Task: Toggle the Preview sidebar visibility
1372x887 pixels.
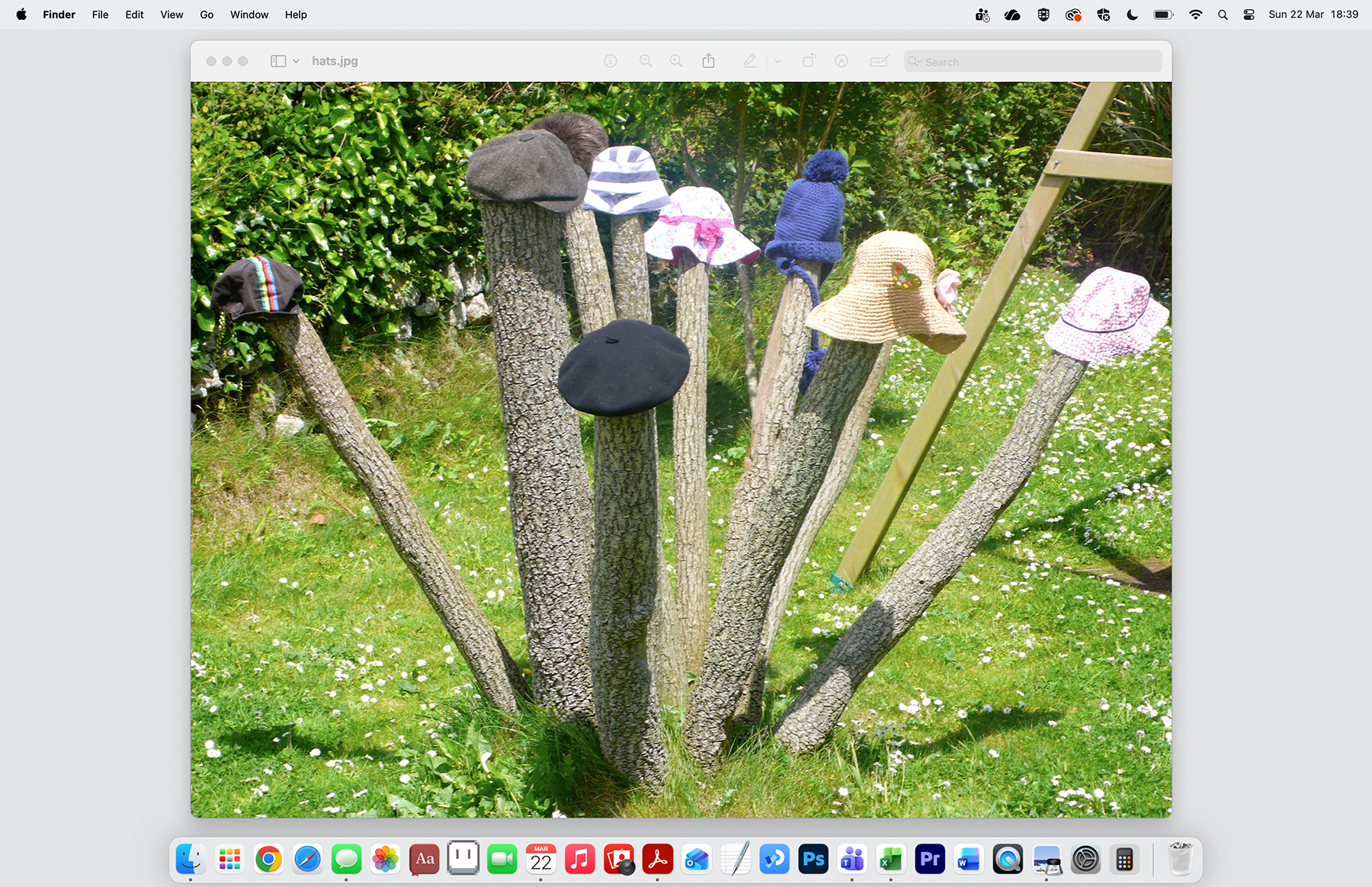Action: click(x=277, y=61)
